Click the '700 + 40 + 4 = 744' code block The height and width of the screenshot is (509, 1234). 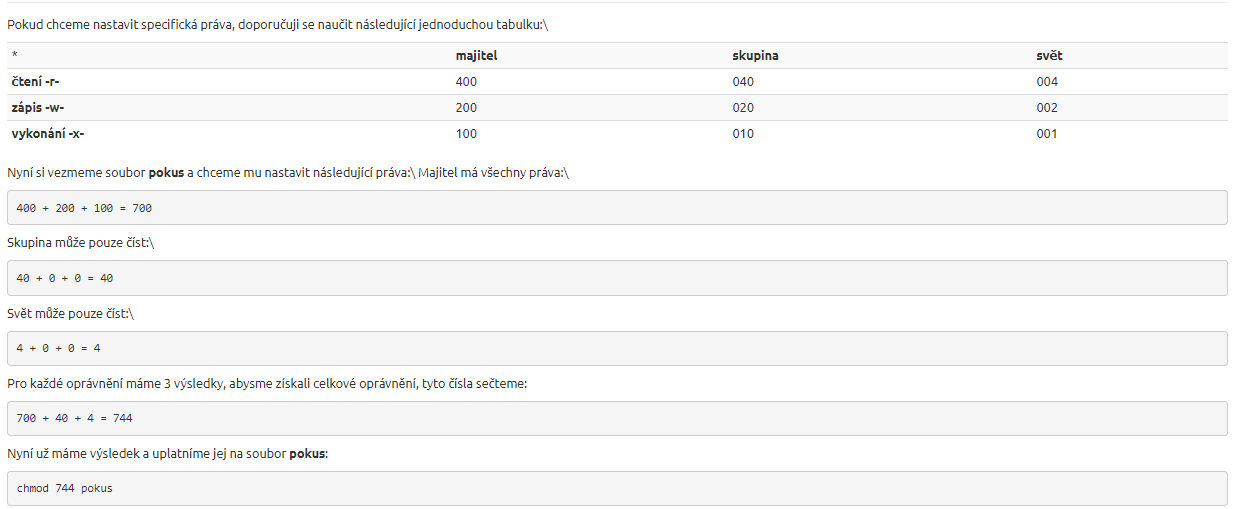pyautogui.click(x=616, y=418)
